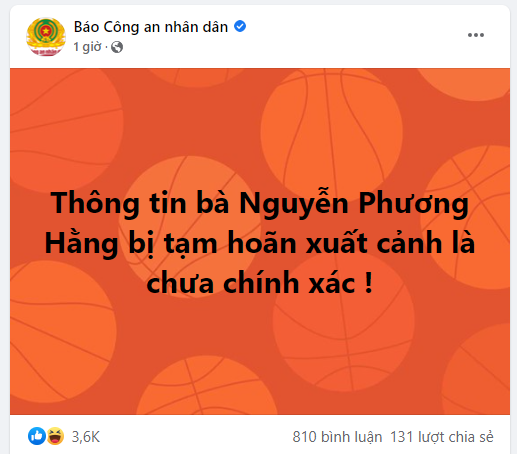This screenshot has width=517, height=454.
Task: Open the orange basketball post image
Action: click(260, 241)
